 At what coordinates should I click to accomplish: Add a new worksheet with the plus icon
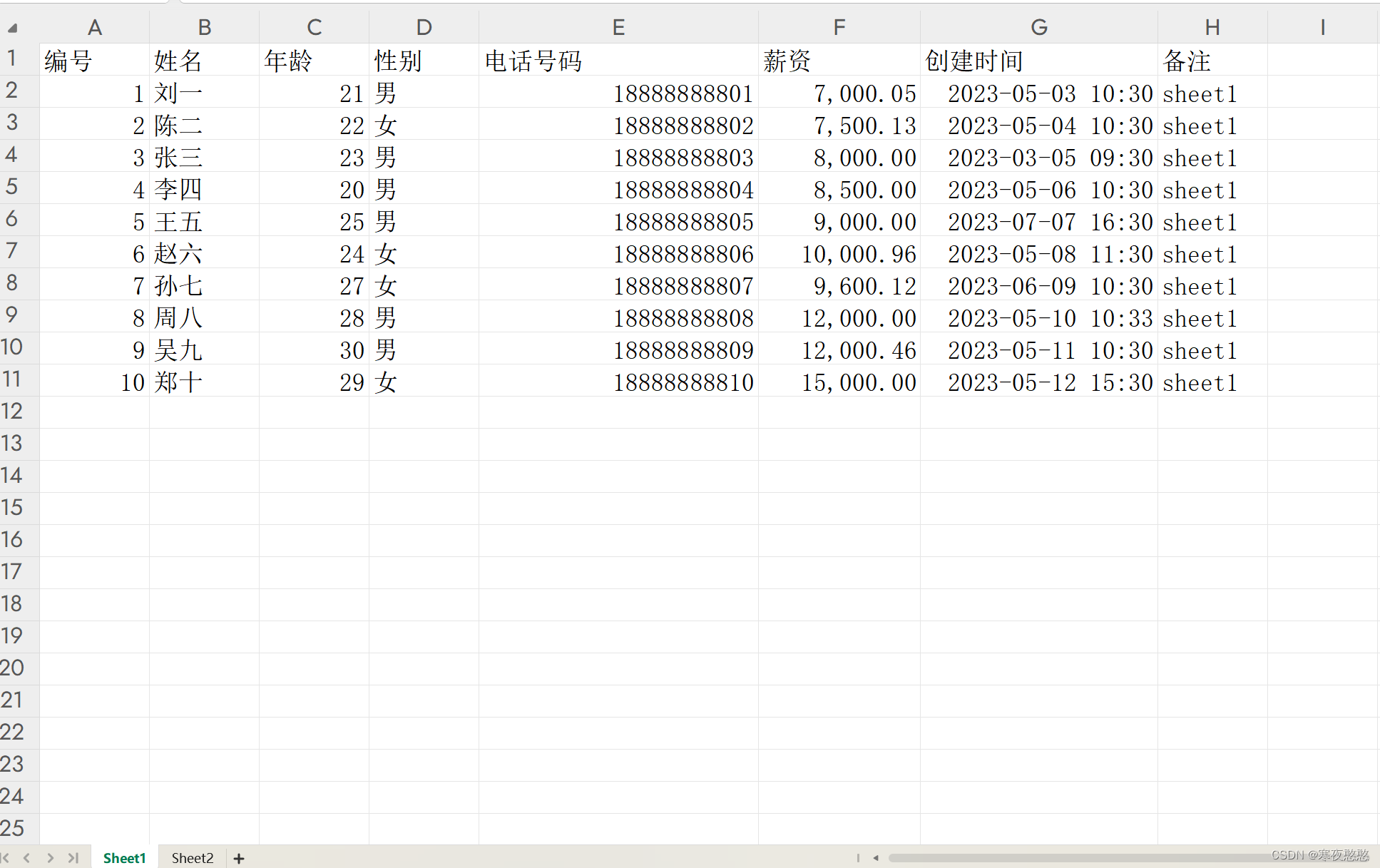(239, 858)
